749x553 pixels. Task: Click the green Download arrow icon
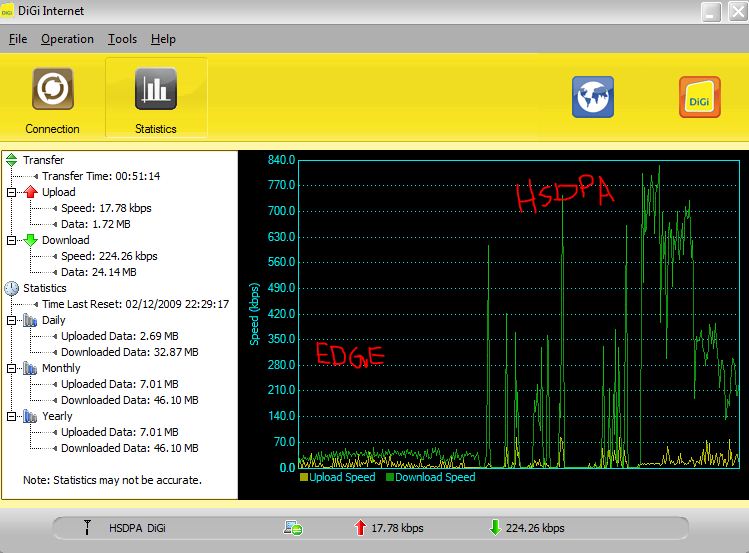pos(31,240)
